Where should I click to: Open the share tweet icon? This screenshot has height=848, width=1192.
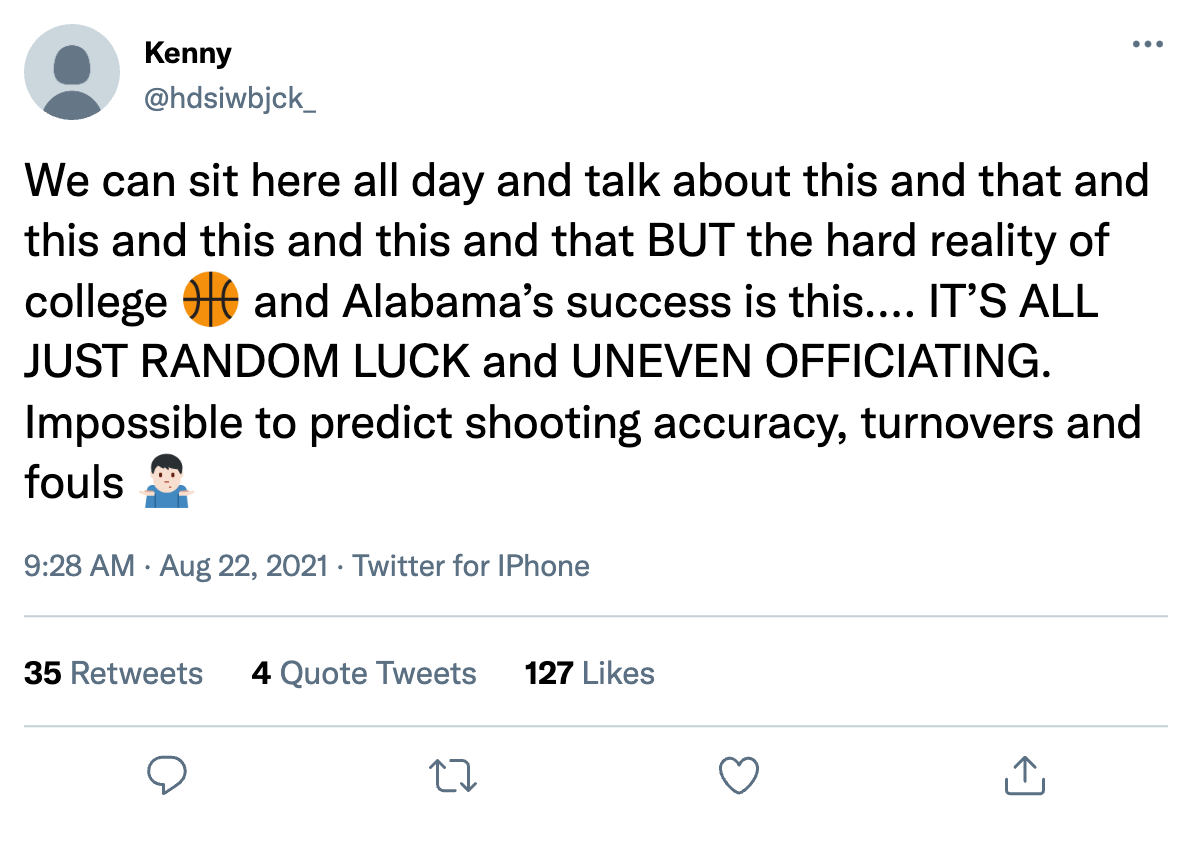click(x=1023, y=775)
